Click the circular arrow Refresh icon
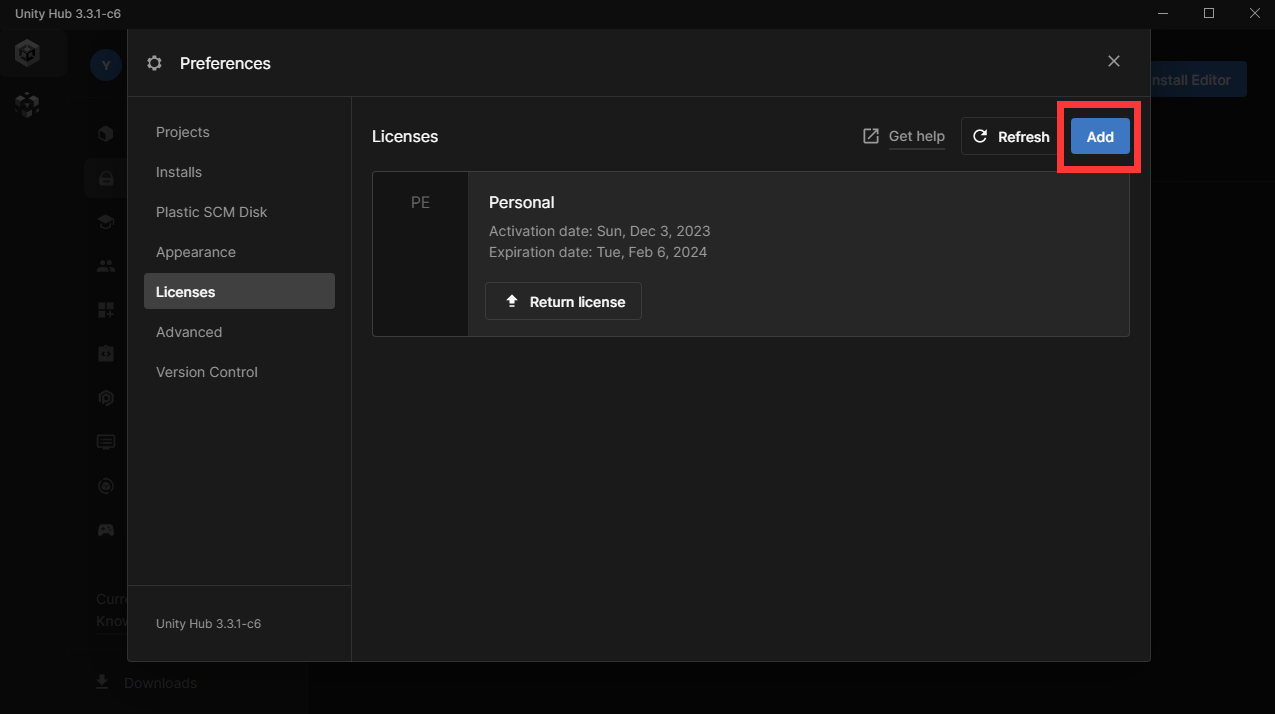Screen dimensions: 1275x714 click(x=980, y=137)
